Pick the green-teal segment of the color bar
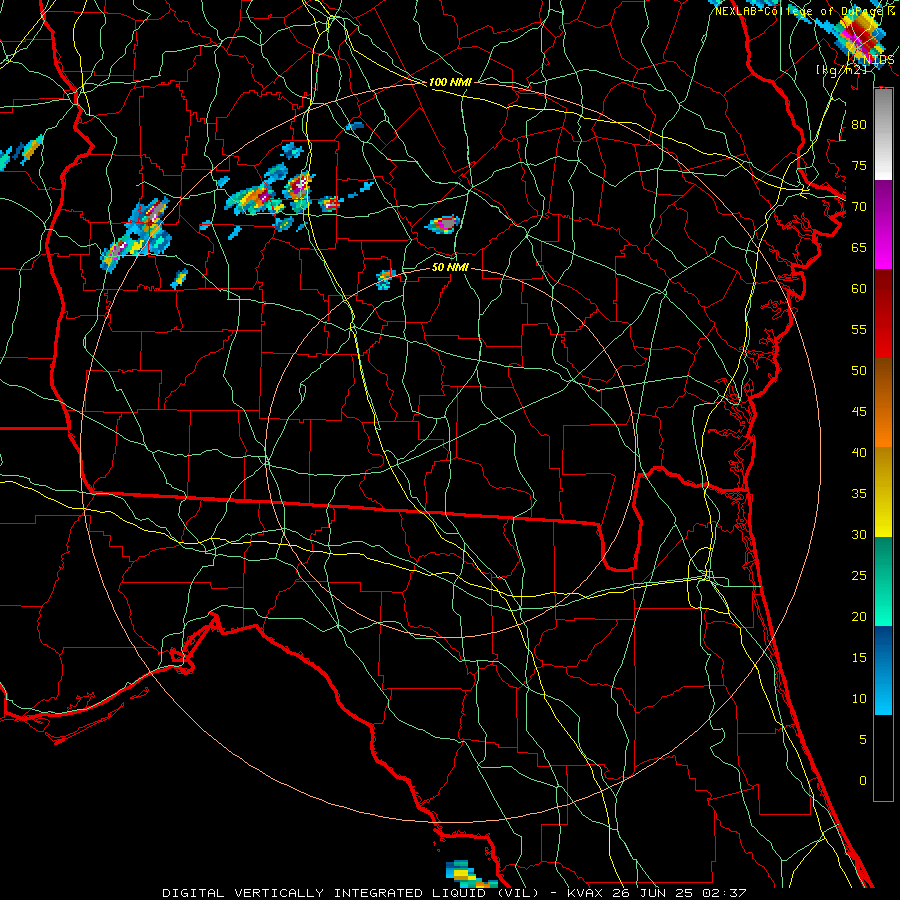This screenshot has width=900, height=900. [883, 581]
